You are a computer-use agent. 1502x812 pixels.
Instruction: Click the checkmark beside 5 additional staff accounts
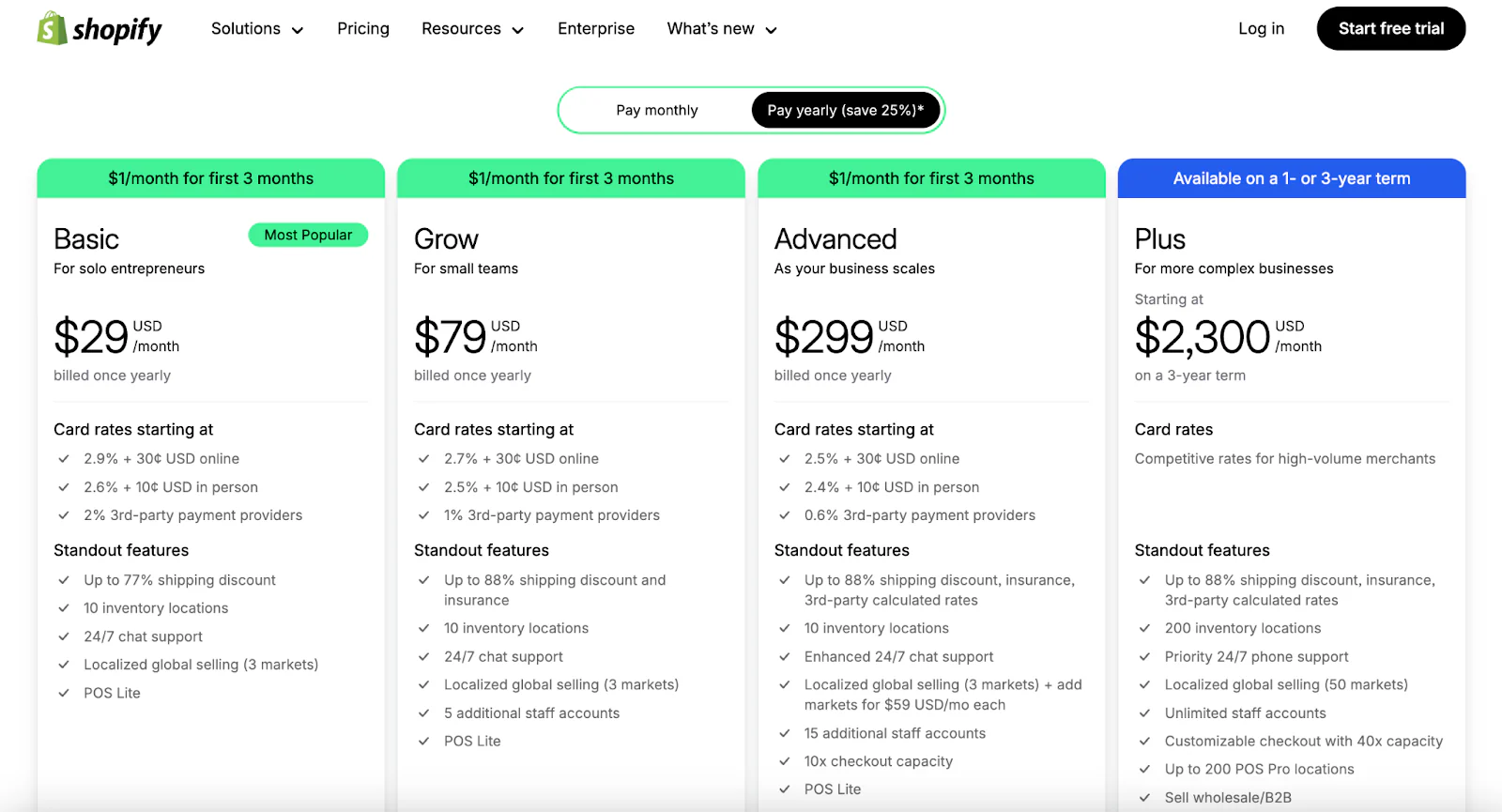(422, 712)
